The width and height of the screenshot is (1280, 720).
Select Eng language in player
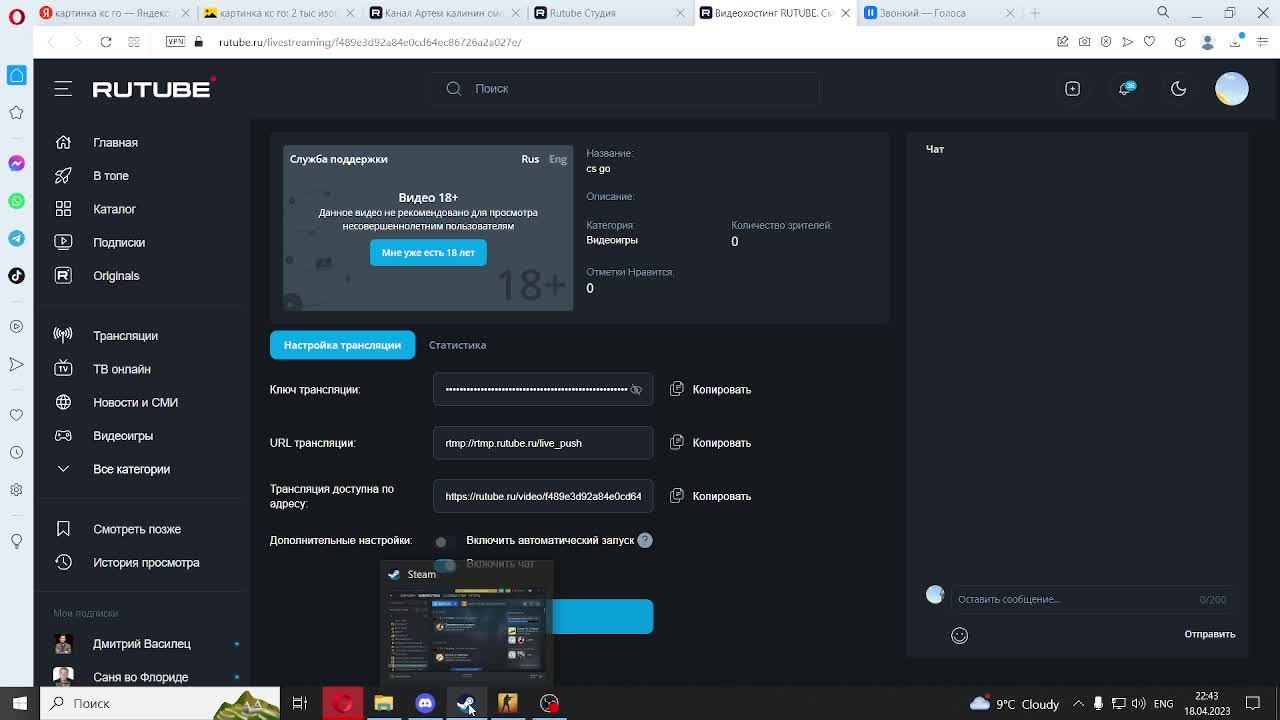pos(558,159)
